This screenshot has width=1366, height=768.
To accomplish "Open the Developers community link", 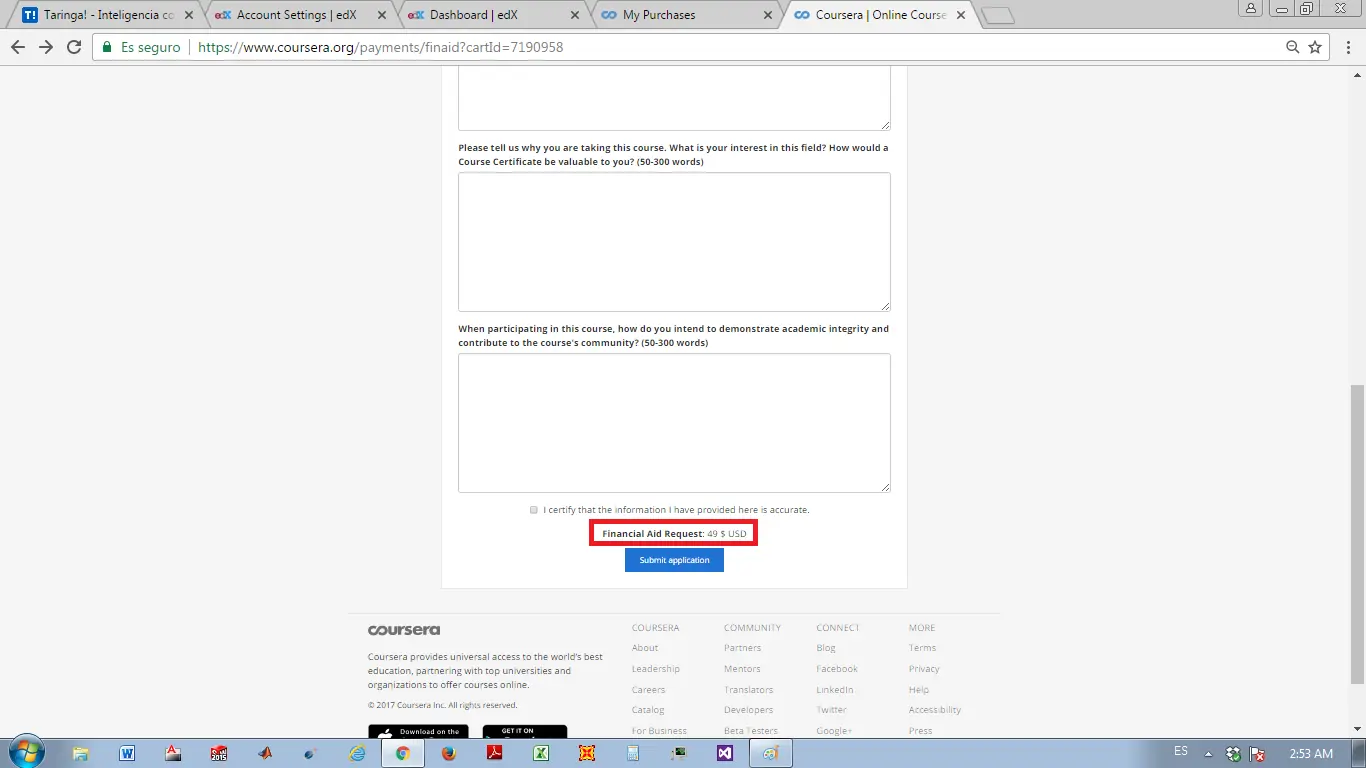I will click(x=748, y=710).
